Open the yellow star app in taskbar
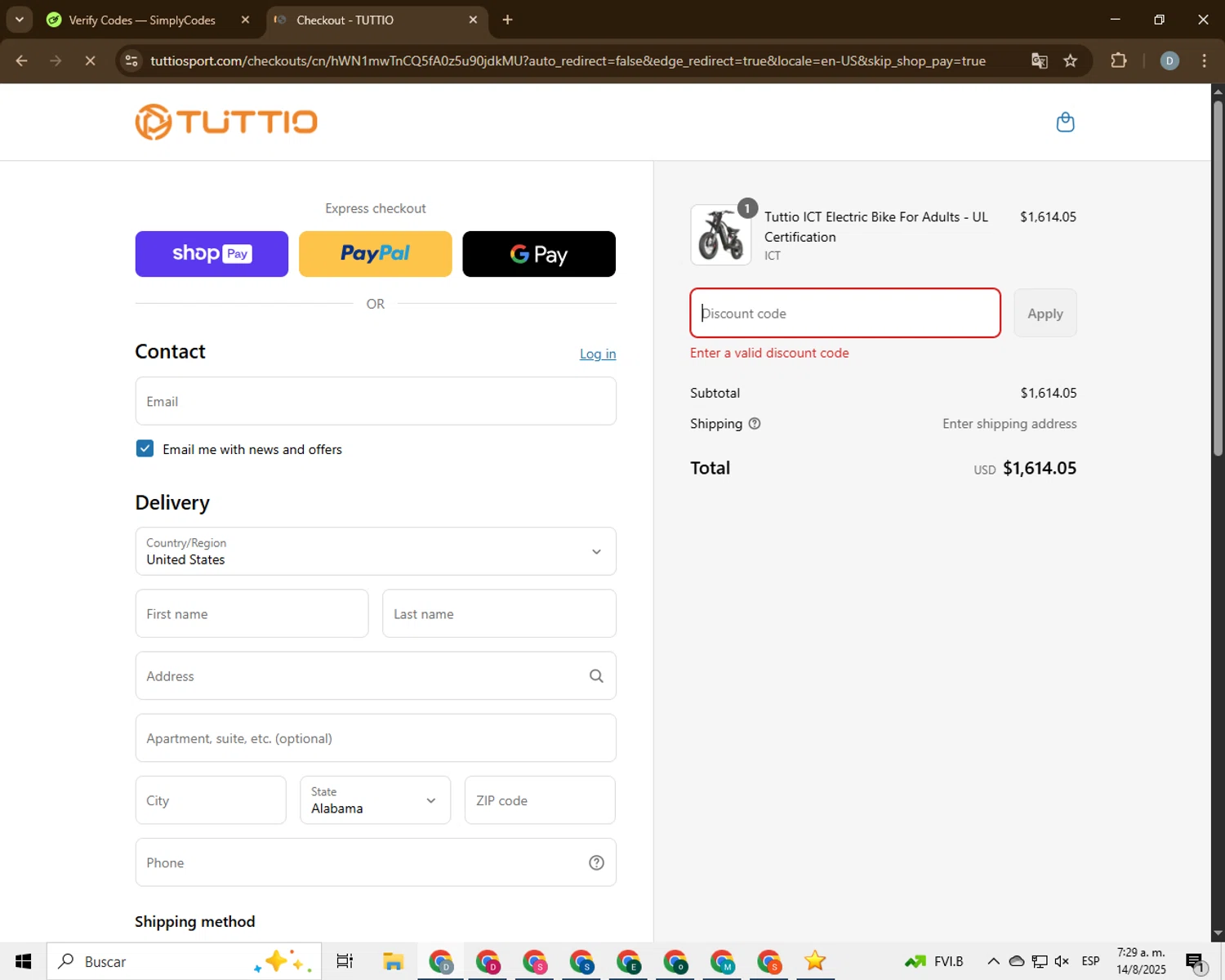The image size is (1225, 980). coord(815,961)
